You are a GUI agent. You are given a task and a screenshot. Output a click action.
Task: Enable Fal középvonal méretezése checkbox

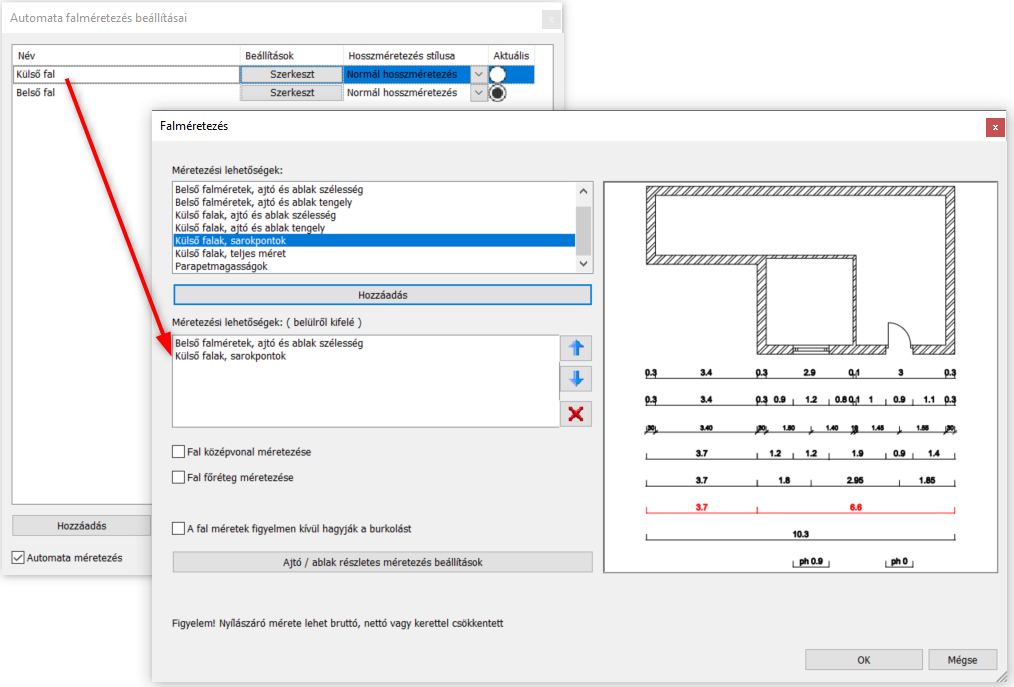[x=178, y=452]
